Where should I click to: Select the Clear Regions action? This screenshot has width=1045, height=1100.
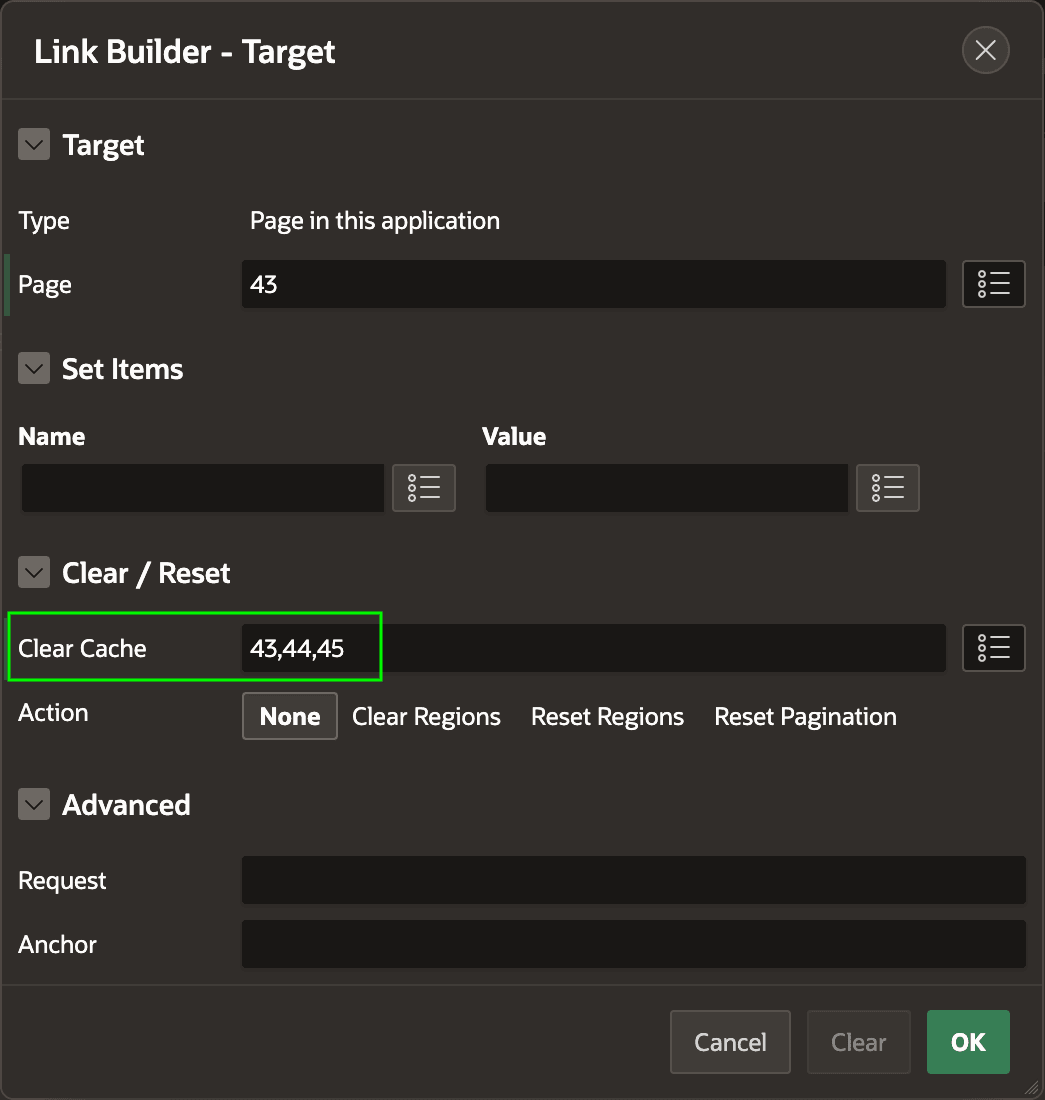pyautogui.click(x=426, y=716)
